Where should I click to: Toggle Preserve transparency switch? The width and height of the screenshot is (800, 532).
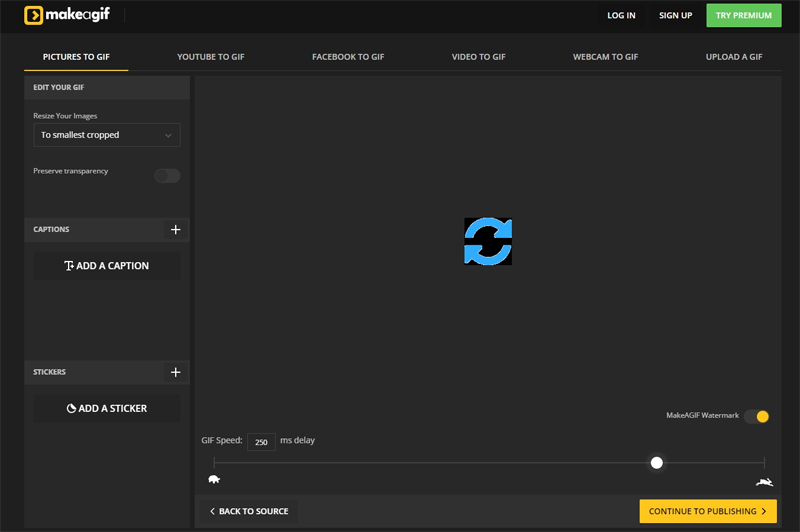[x=167, y=176]
